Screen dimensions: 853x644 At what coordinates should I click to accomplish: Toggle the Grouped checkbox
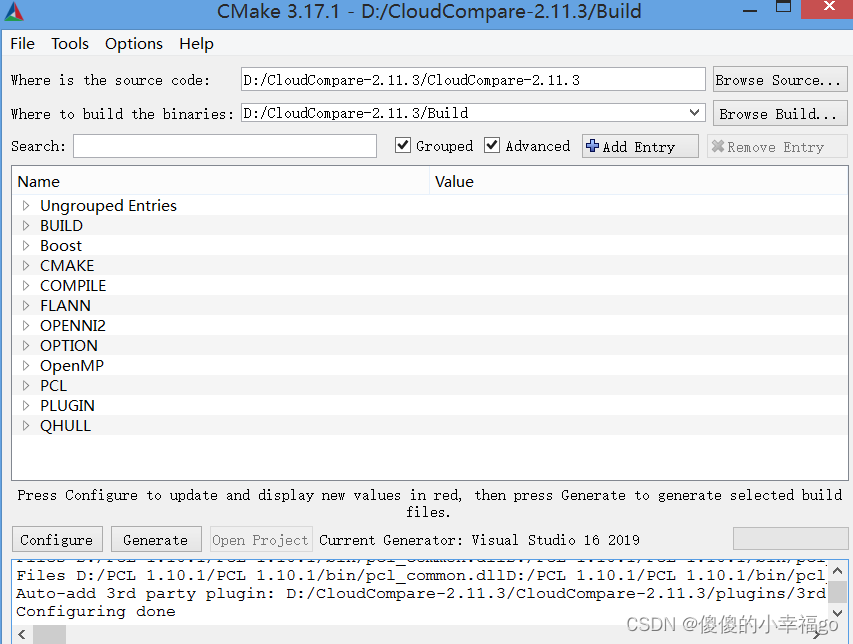click(403, 145)
